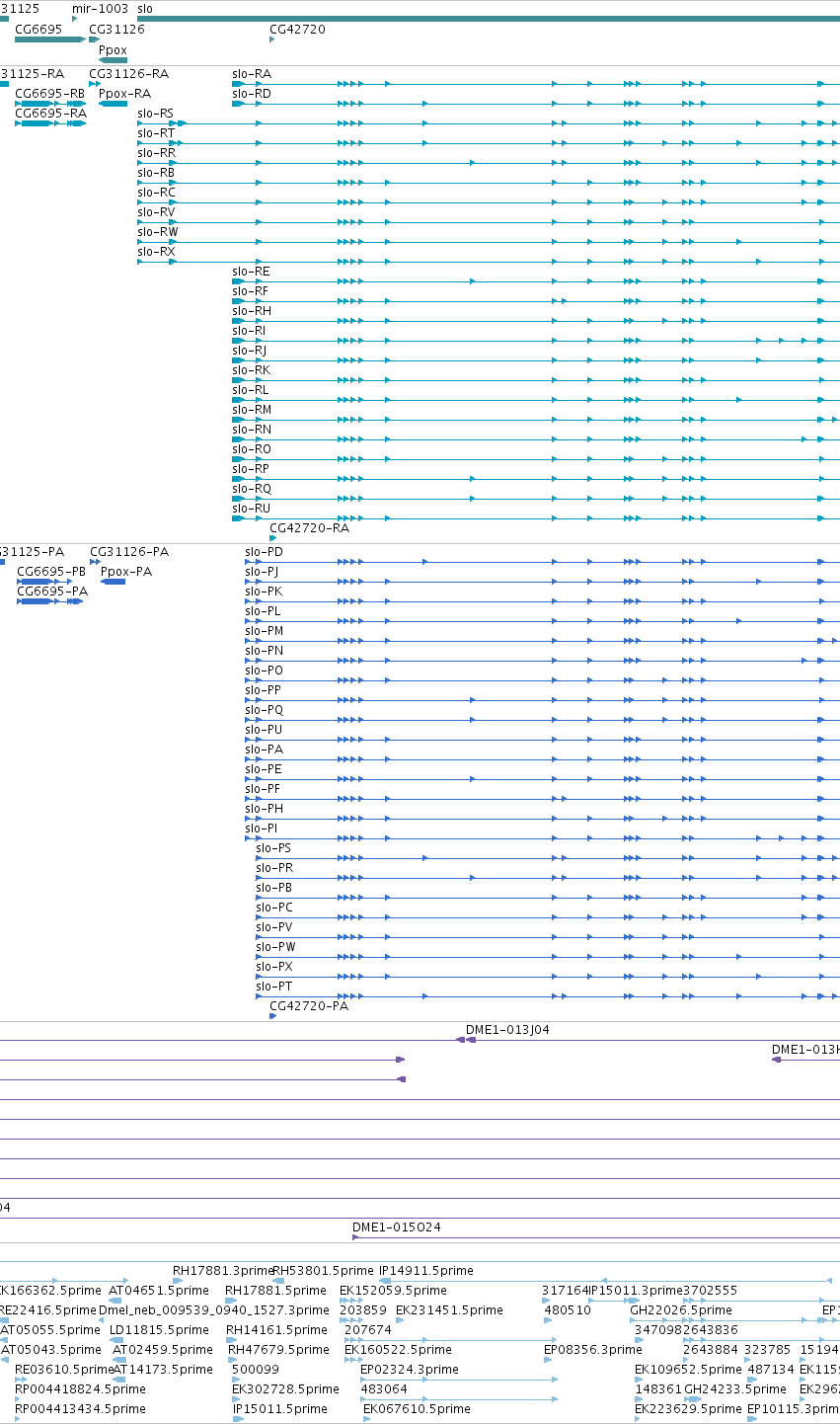Click the slo-PM protein label
The image size is (840, 1424).
tap(264, 631)
